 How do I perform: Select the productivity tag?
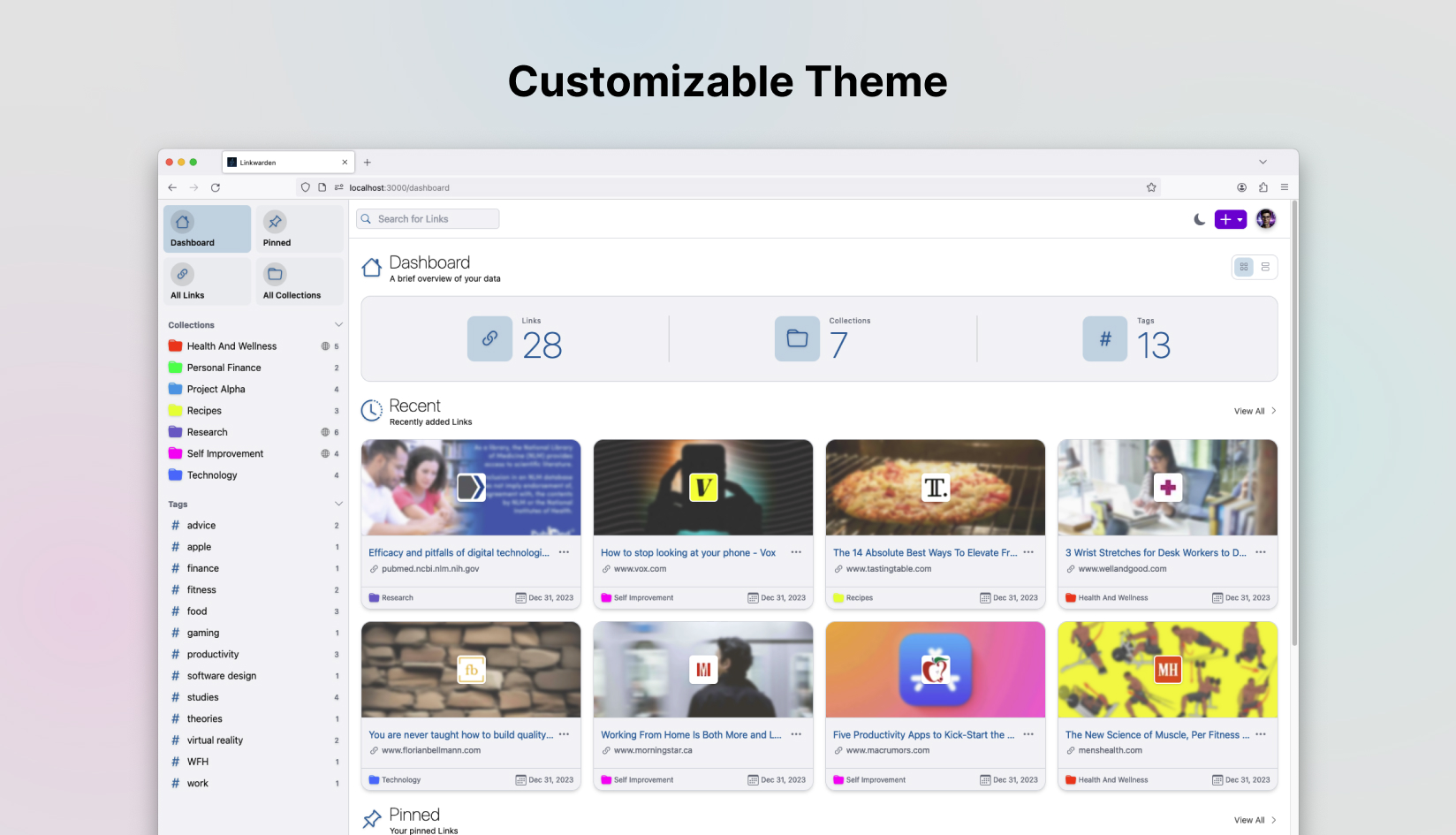(254, 655)
